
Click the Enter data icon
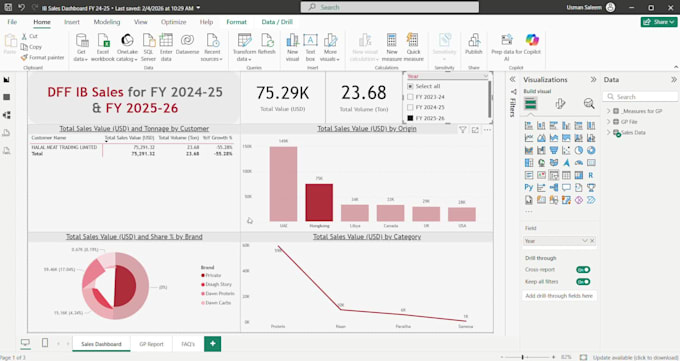point(166,40)
